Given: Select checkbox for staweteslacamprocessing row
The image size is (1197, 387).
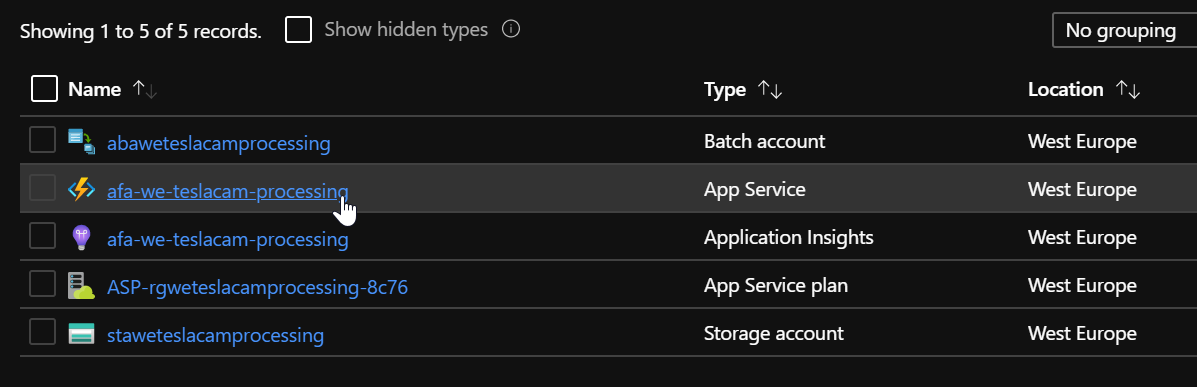Looking at the screenshot, I should pos(43,332).
